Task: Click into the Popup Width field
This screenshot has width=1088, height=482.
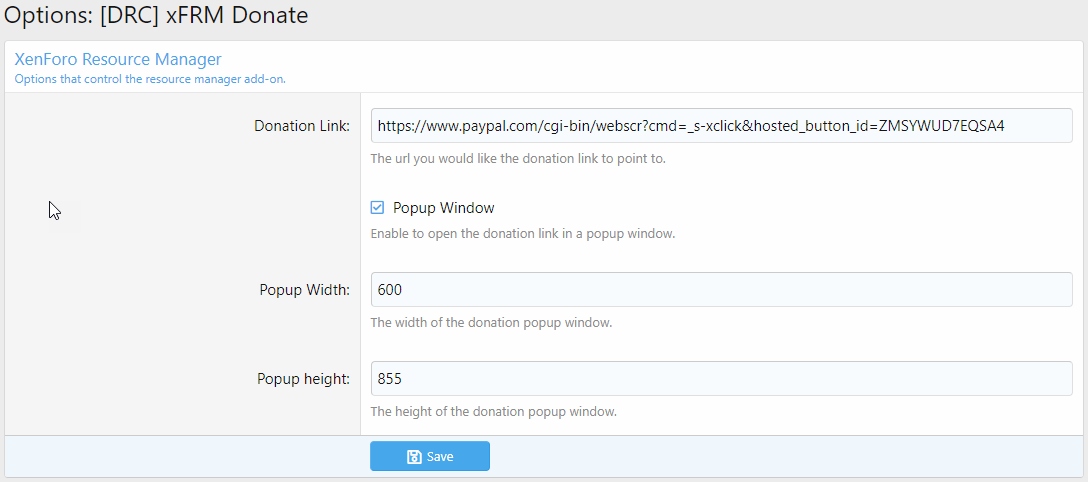Action: [720, 290]
